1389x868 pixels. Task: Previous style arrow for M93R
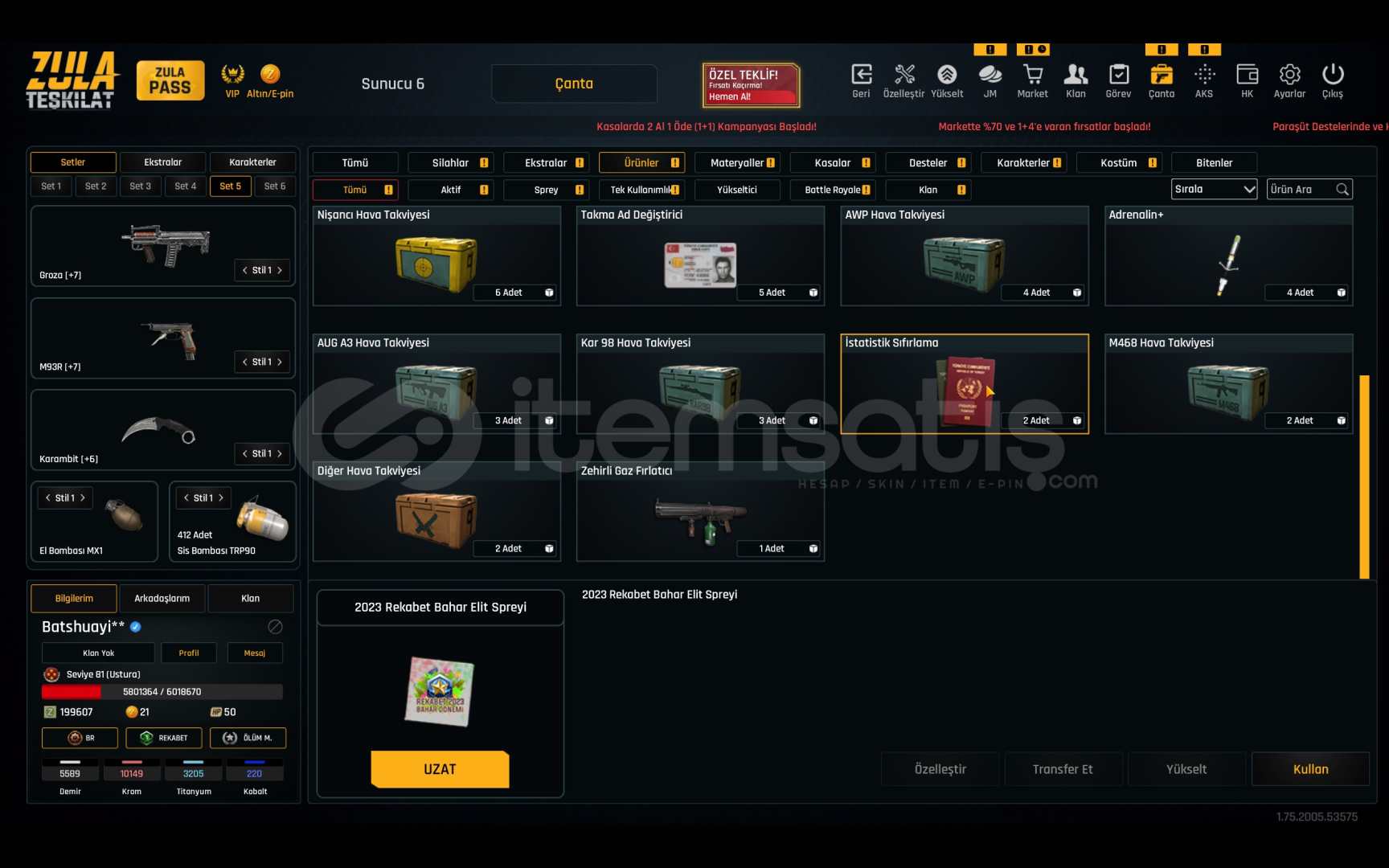(244, 362)
